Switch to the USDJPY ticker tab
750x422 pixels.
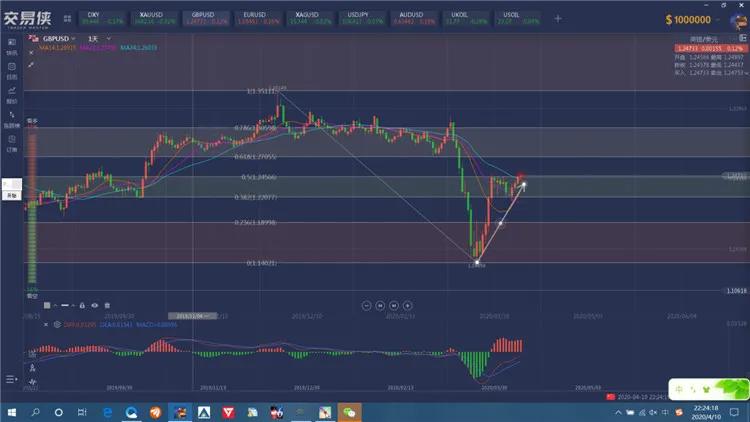[362, 18]
